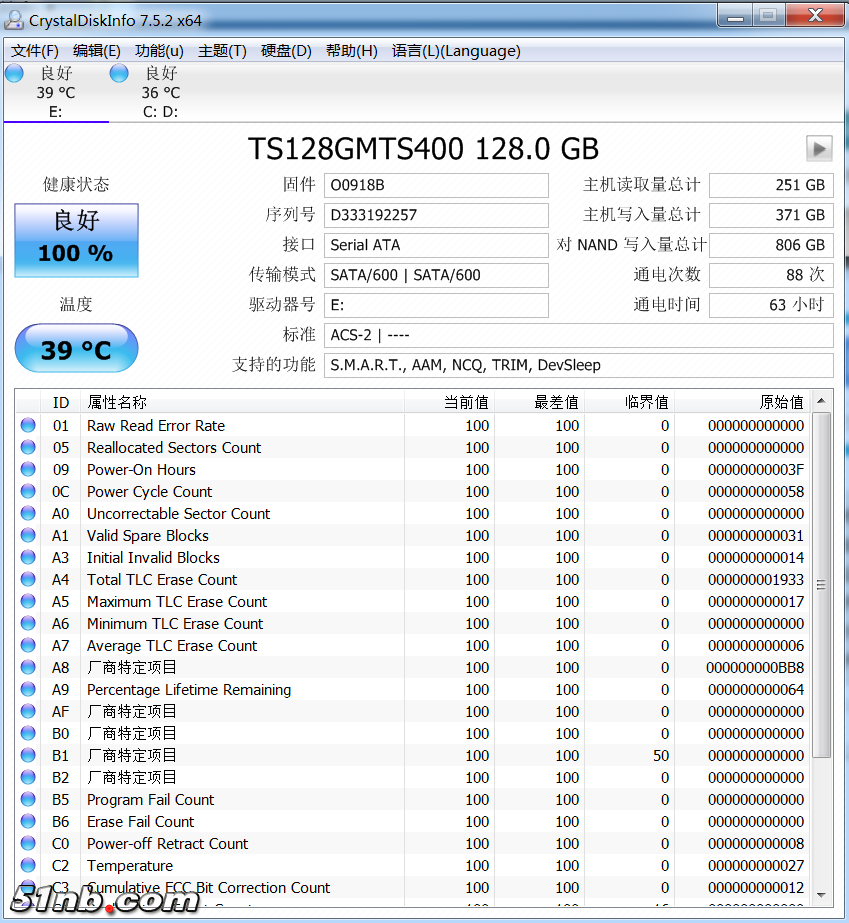Click the E: drive health status dot
This screenshot has width=849, height=923.
(x=13, y=72)
